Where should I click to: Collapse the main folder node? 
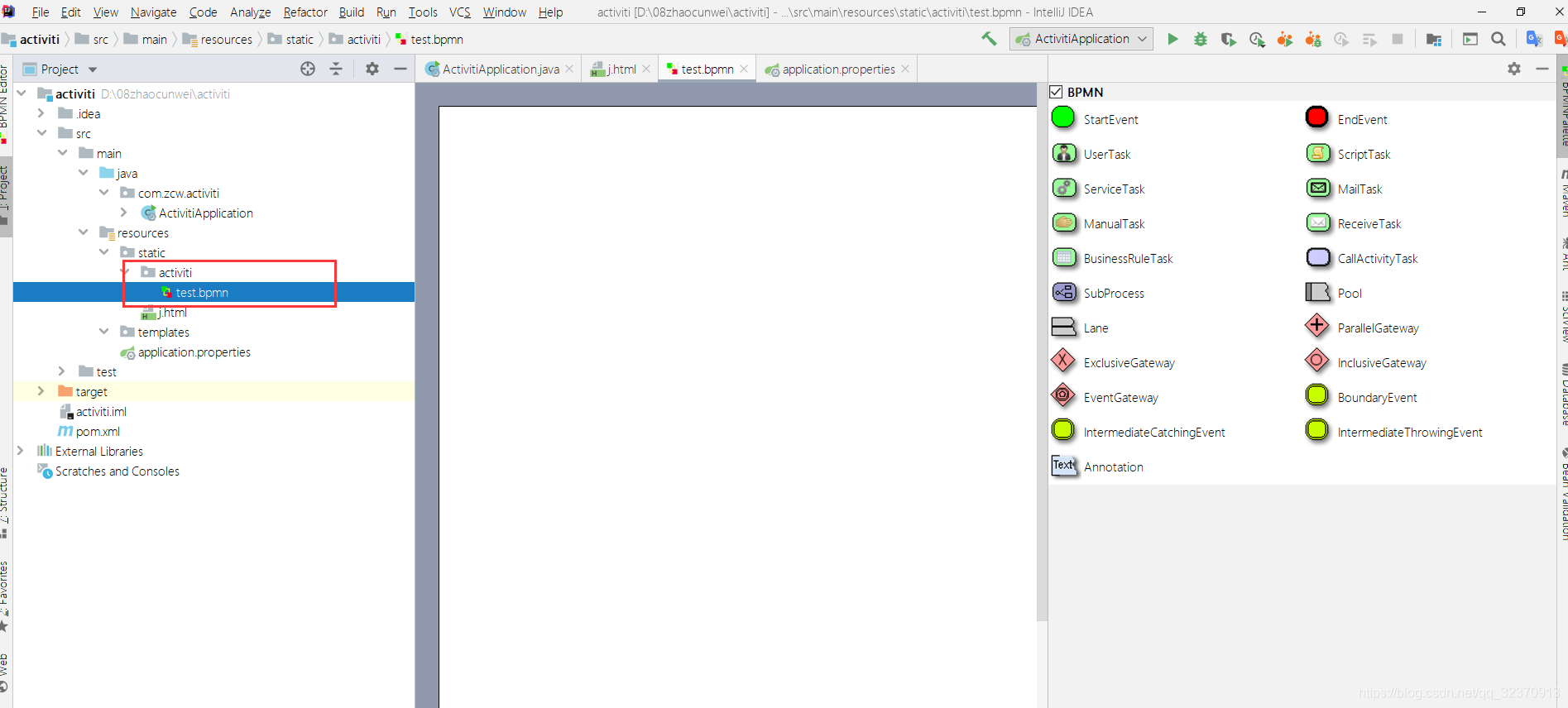click(62, 153)
